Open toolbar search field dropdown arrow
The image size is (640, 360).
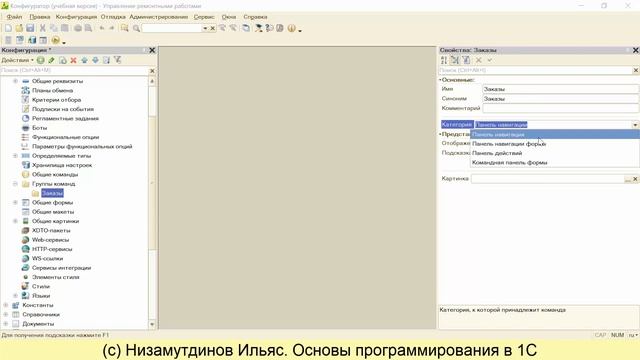[x=205, y=28]
